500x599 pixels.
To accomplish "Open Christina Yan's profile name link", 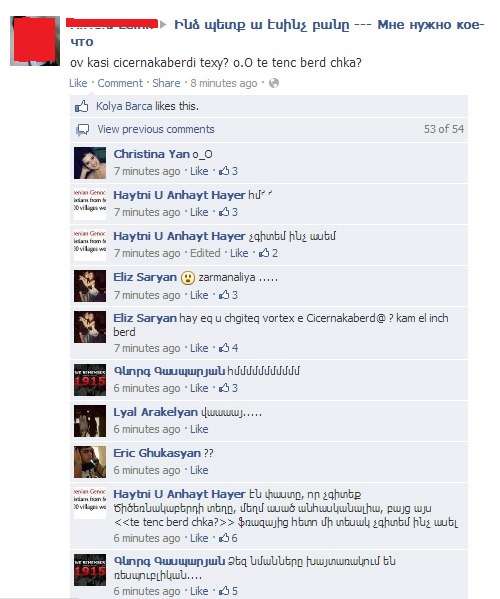I will (152, 154).
